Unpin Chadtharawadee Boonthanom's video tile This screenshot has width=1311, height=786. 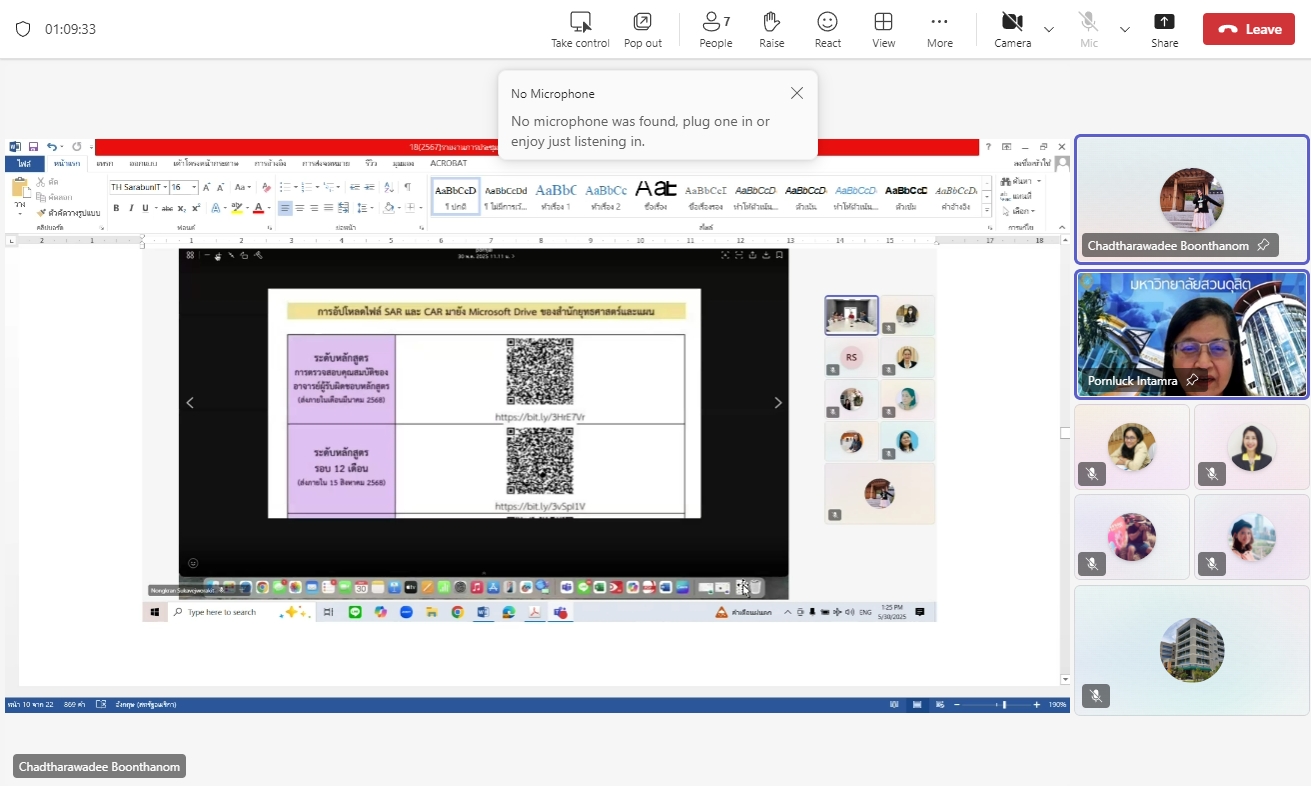click(1264, 245)
